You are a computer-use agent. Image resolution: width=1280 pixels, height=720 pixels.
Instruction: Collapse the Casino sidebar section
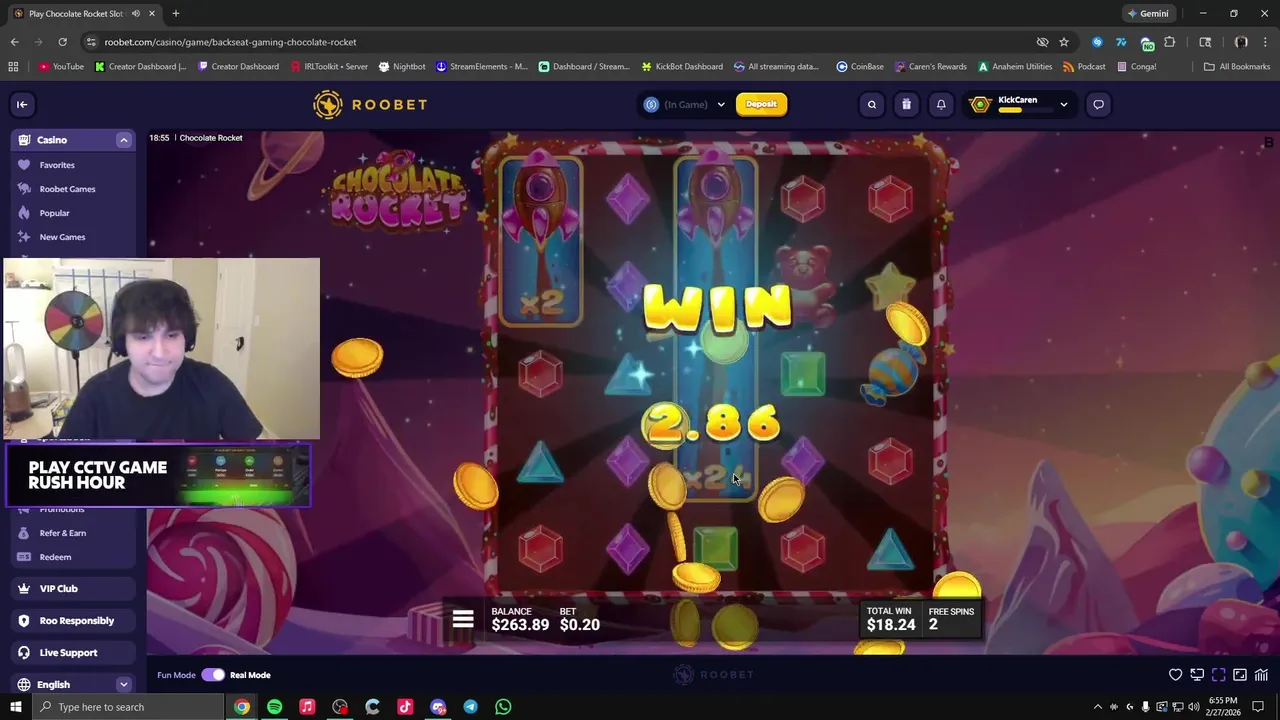124,140
